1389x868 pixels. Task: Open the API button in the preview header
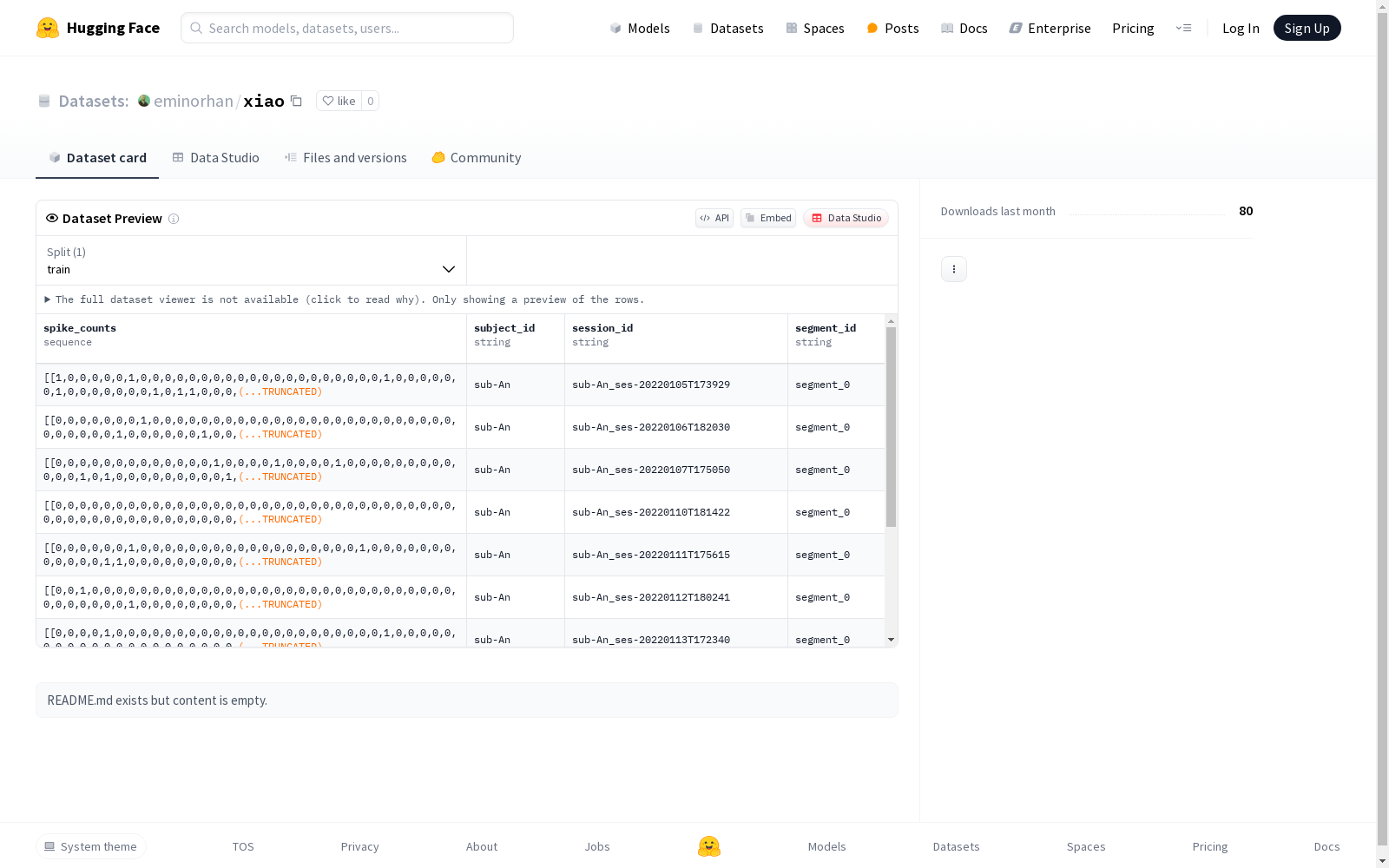coord(714,218)
